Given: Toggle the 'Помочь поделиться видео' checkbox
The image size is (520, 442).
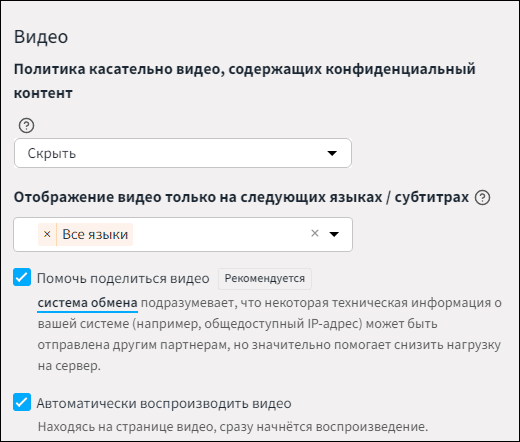Looking at the screenshot, I should [x=22, y=277].
